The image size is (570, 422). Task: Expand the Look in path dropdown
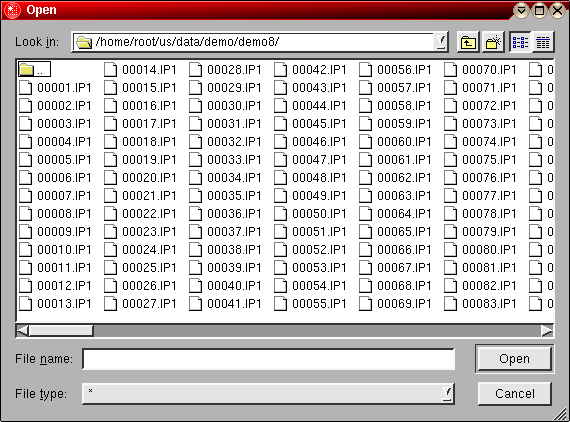tap(441, 42)
